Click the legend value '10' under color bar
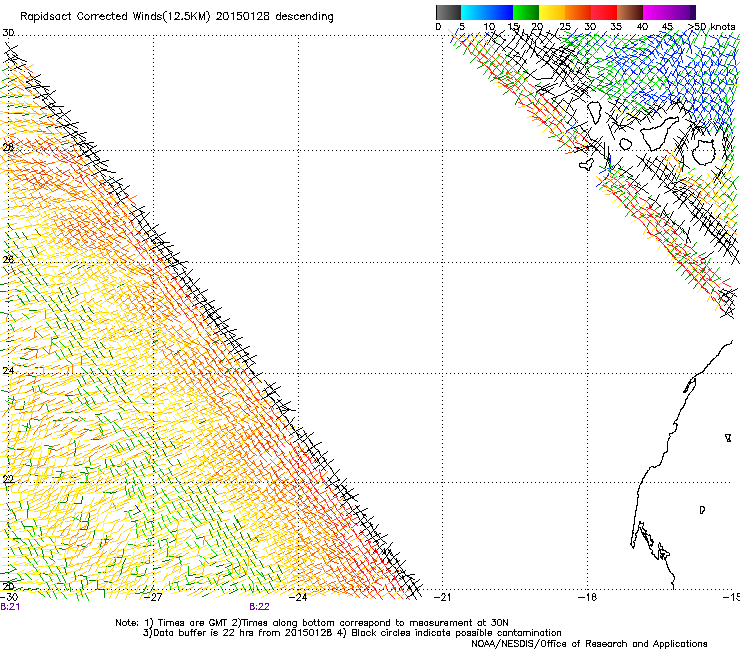The height and width of the screenshot is (650, 740). 489,27
